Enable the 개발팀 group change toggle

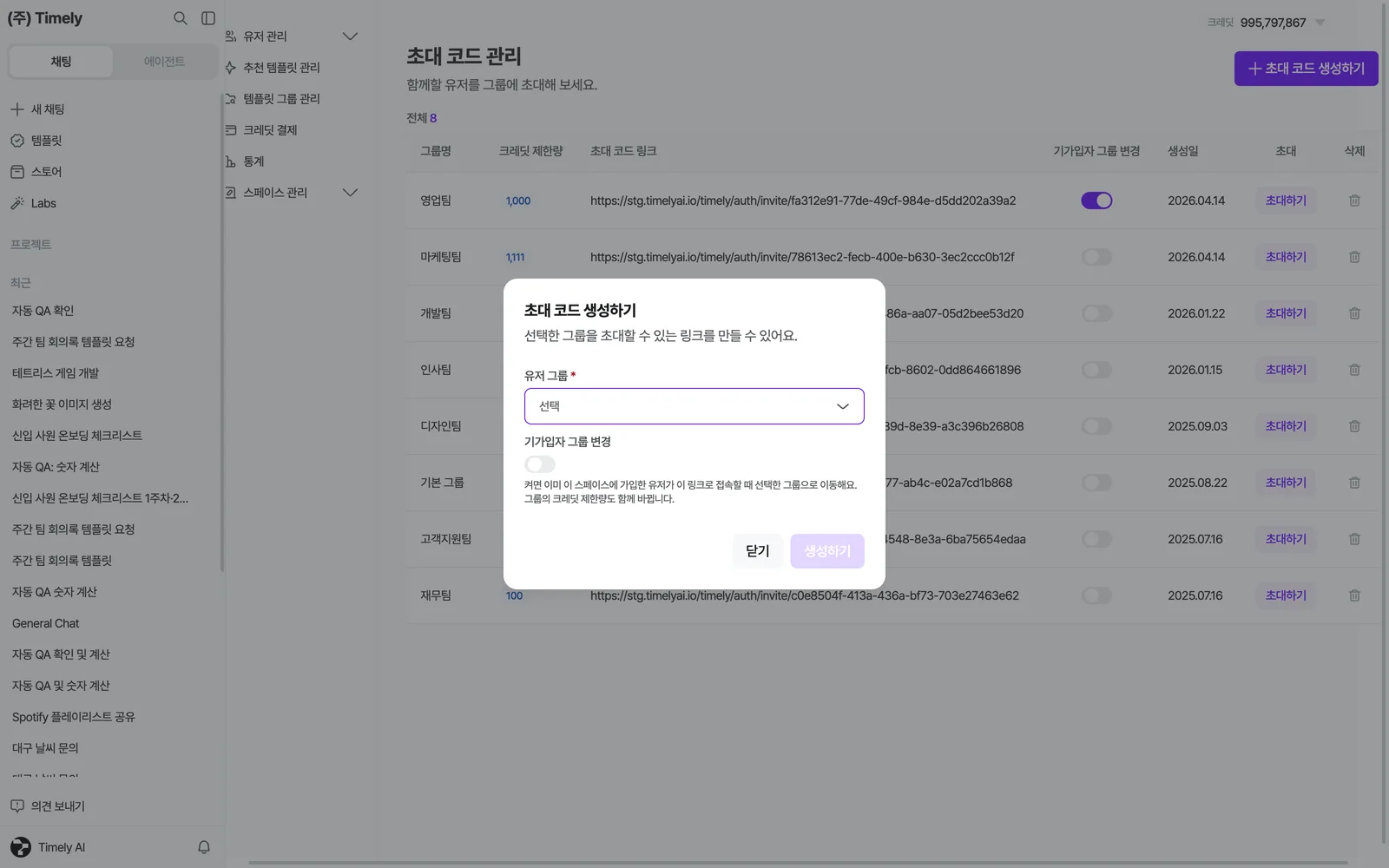[1096, 313]
